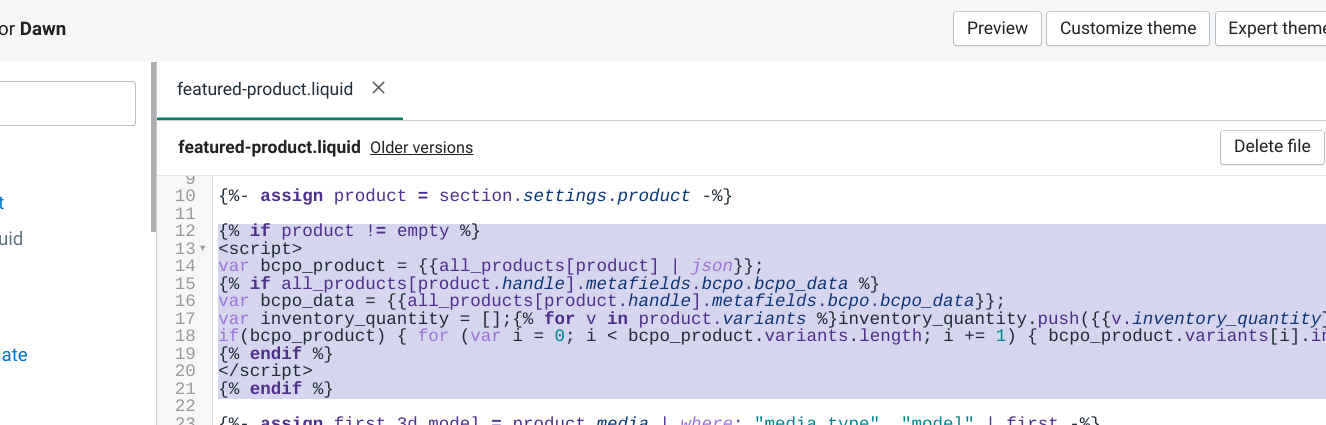Click the 'var bcpo_product' code line
The height and width of the screenshot is (425, 1326).
[x=491, y=266]
